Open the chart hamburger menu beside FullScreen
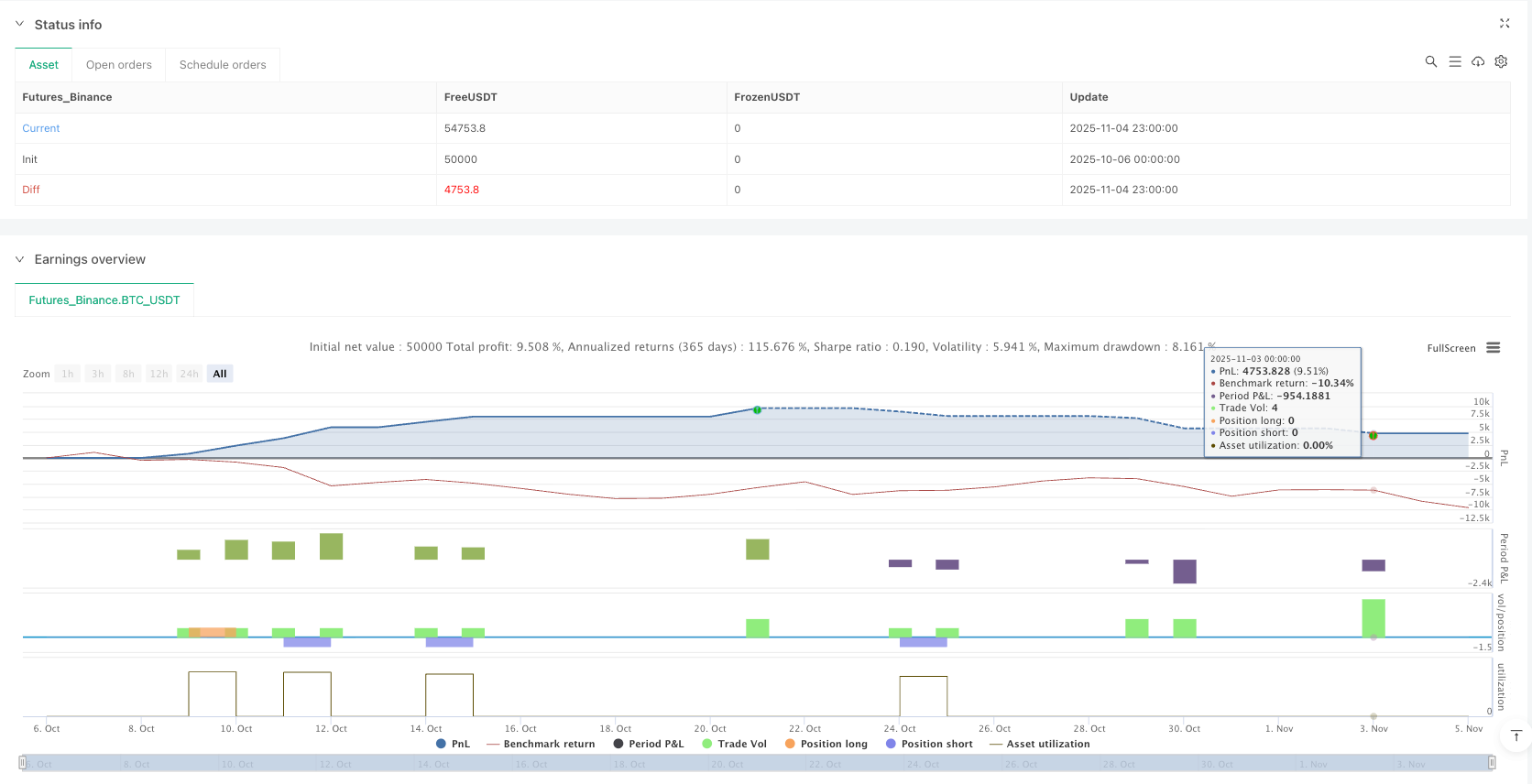 [1493, 348]
